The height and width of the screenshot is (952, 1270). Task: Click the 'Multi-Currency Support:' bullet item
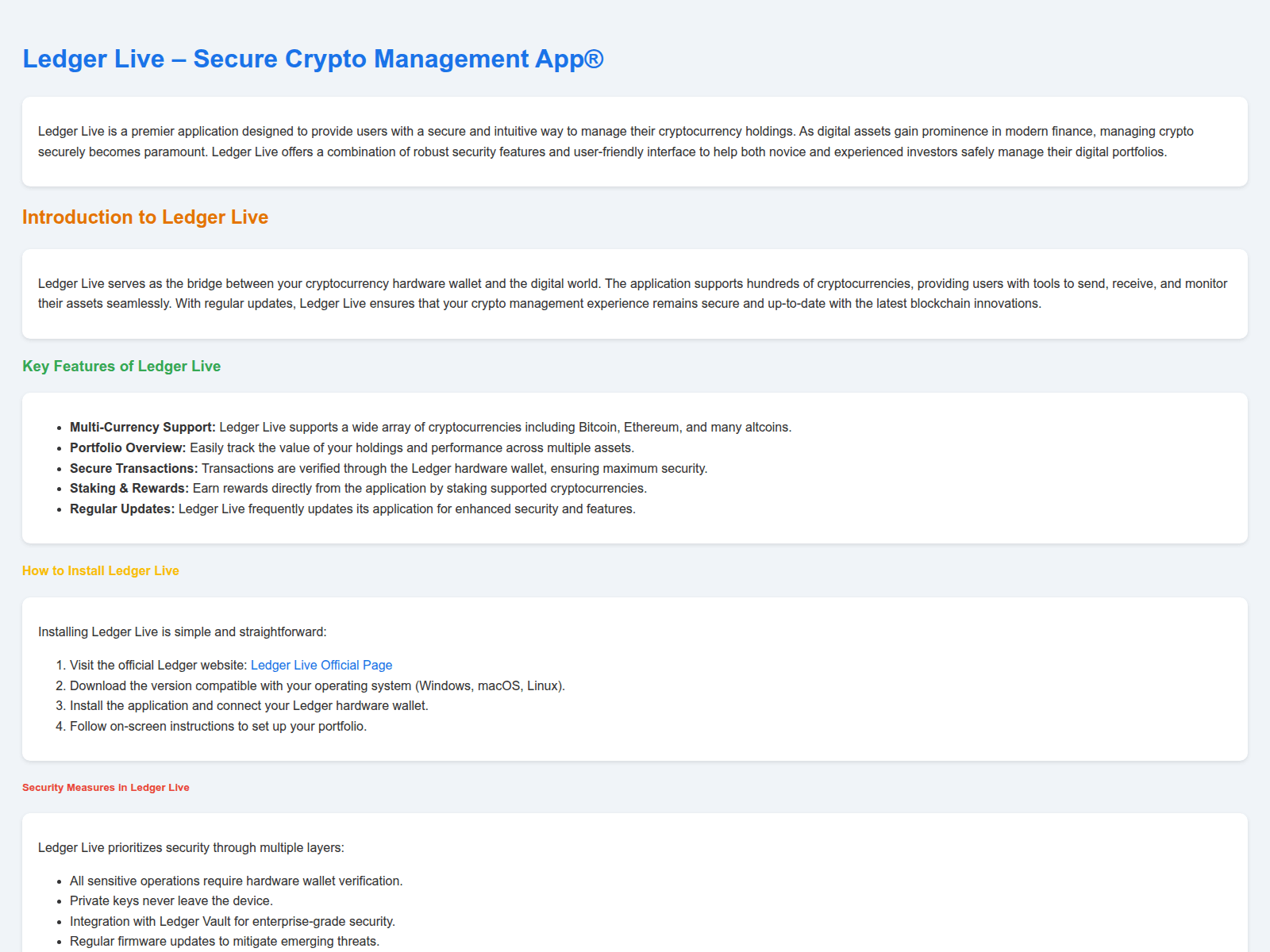click(430, 427)
